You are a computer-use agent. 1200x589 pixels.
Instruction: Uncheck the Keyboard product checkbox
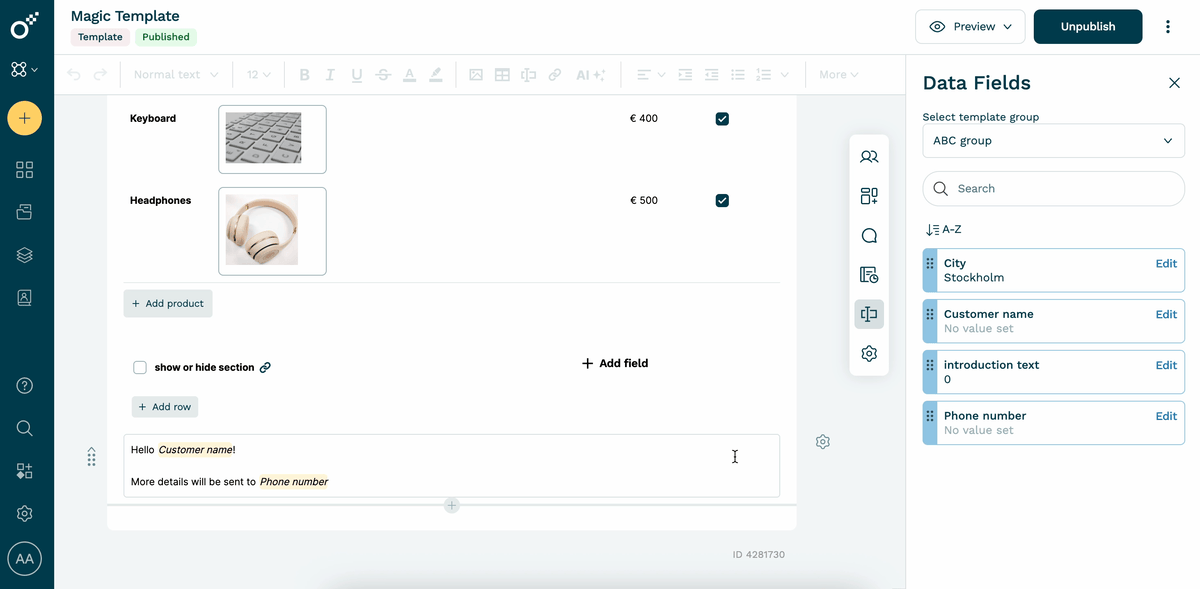pos(722,119)
